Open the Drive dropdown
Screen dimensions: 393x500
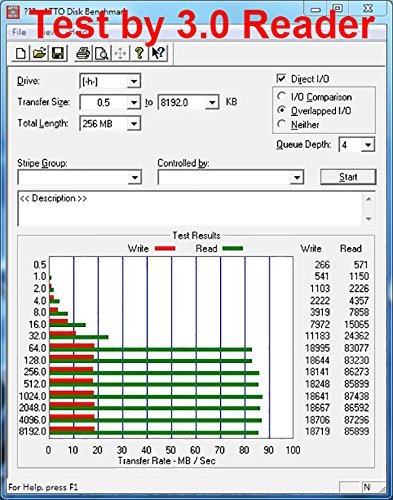134,81
